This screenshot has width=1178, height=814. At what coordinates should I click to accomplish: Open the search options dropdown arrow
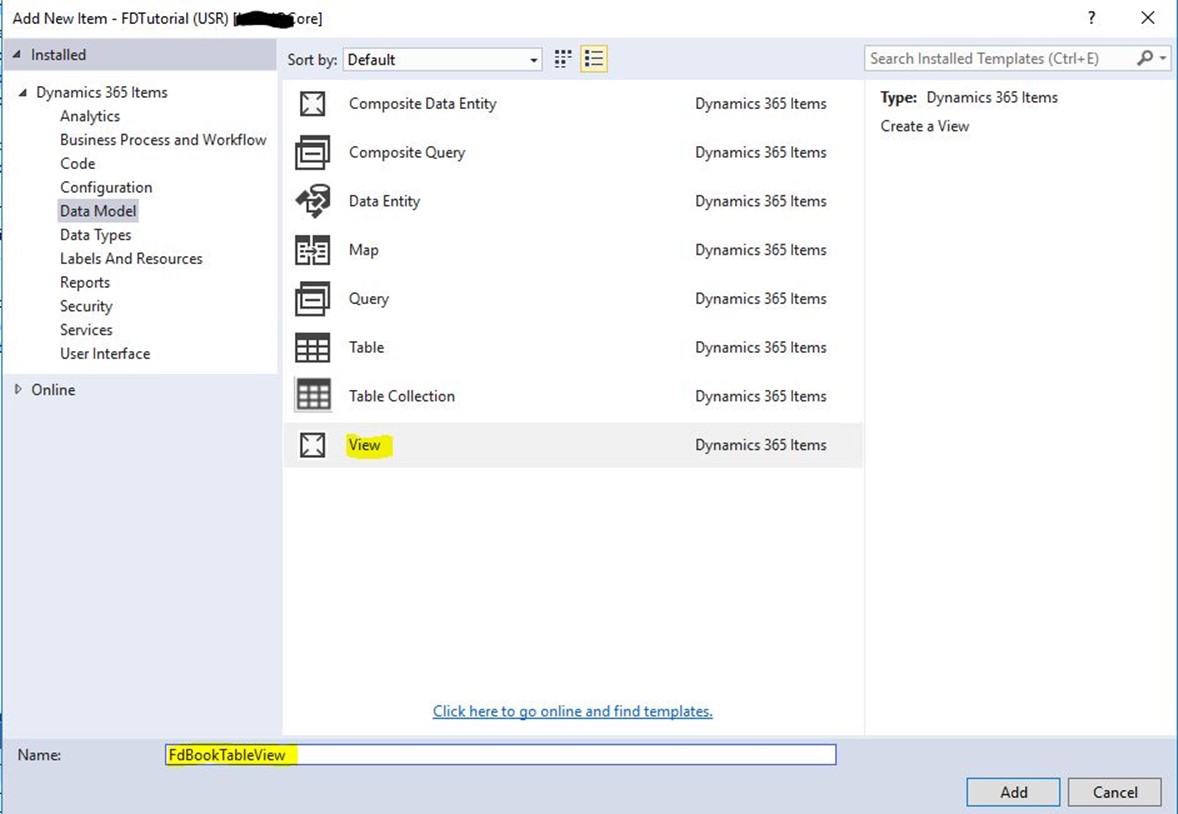tap(1163, 58)
